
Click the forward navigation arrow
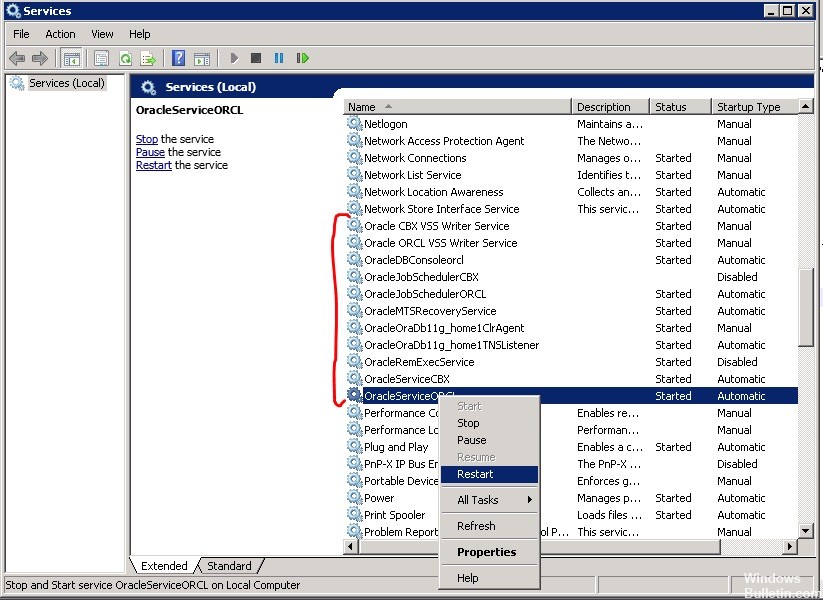point(40,58)
